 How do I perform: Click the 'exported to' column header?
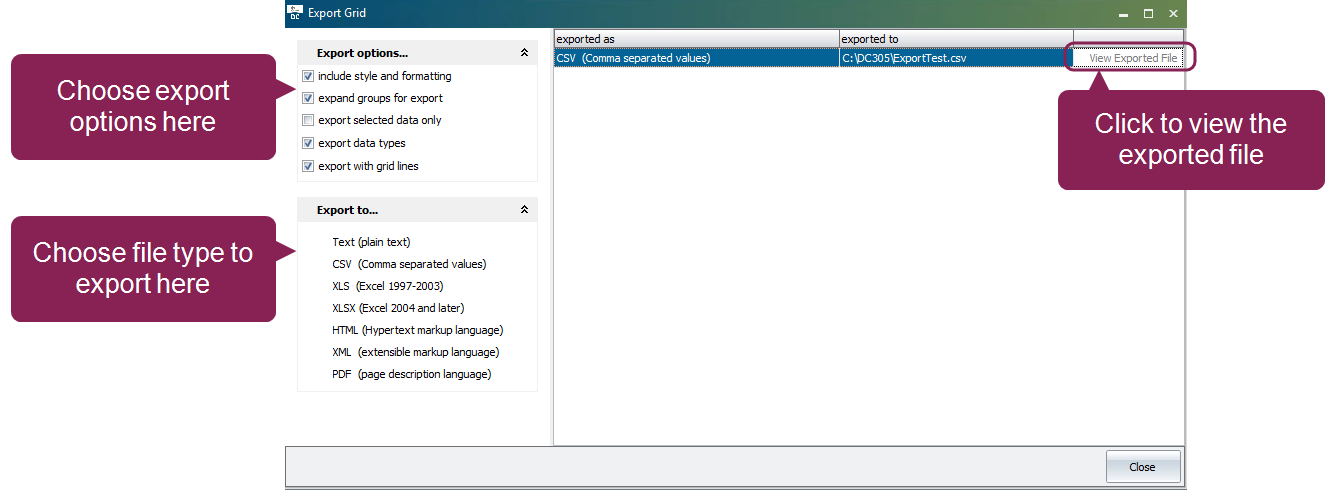pyautogui.click(x=955, y=39)
